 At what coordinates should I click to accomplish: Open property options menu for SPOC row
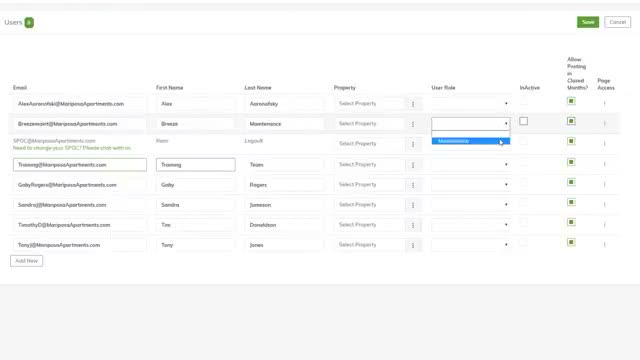413,144
